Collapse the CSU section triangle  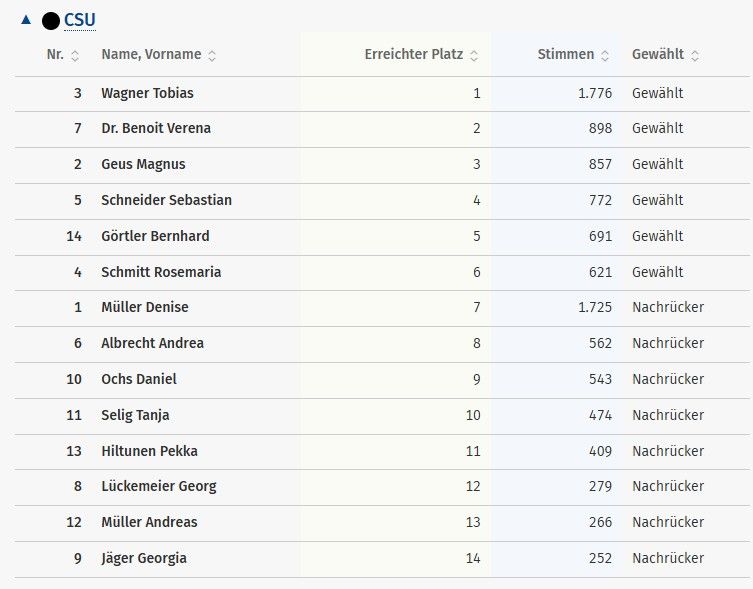26,19
